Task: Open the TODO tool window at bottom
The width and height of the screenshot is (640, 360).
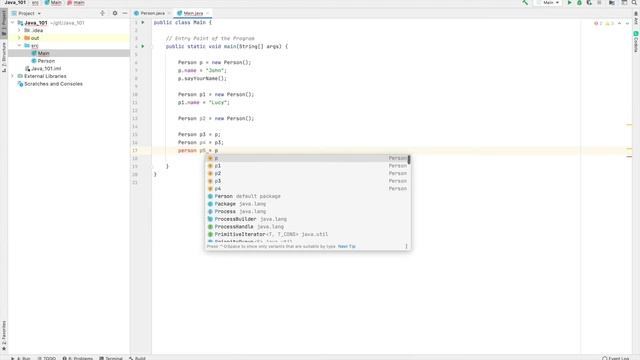Action: (47, 358)
